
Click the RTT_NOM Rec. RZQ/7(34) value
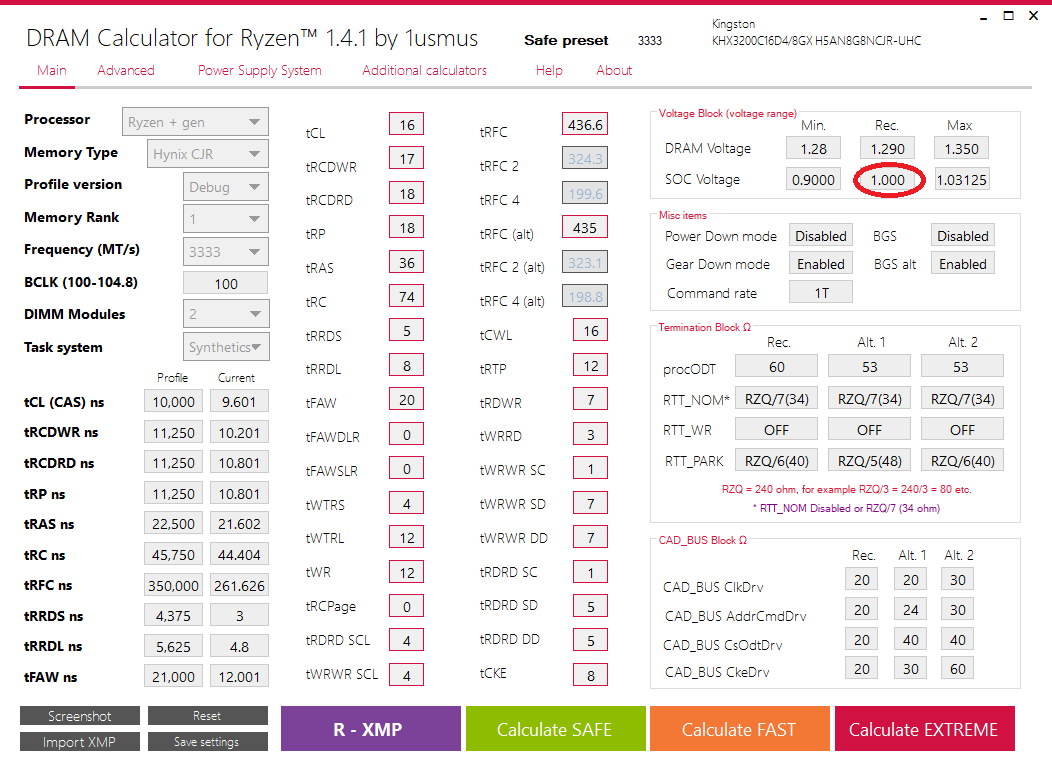[x=777, y=399]
